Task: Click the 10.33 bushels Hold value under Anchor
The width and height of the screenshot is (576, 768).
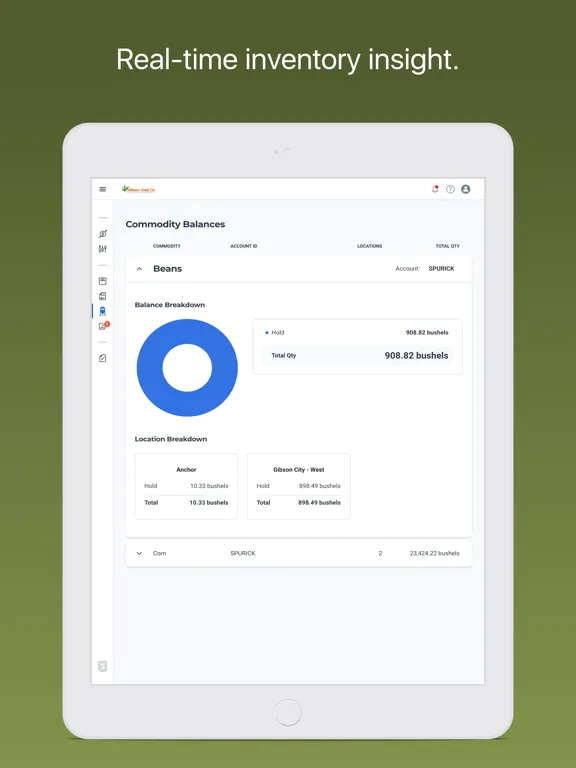Action: [x=209, y=486]
